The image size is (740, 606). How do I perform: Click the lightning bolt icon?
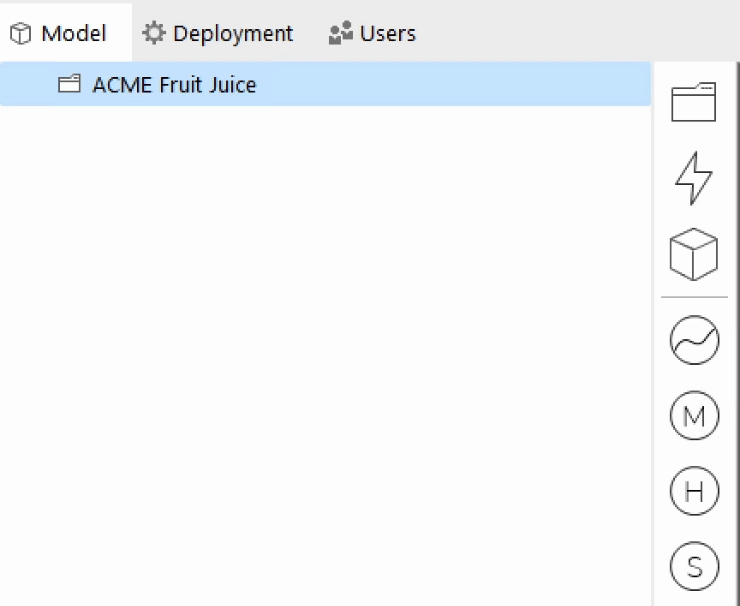click(693, 178)
